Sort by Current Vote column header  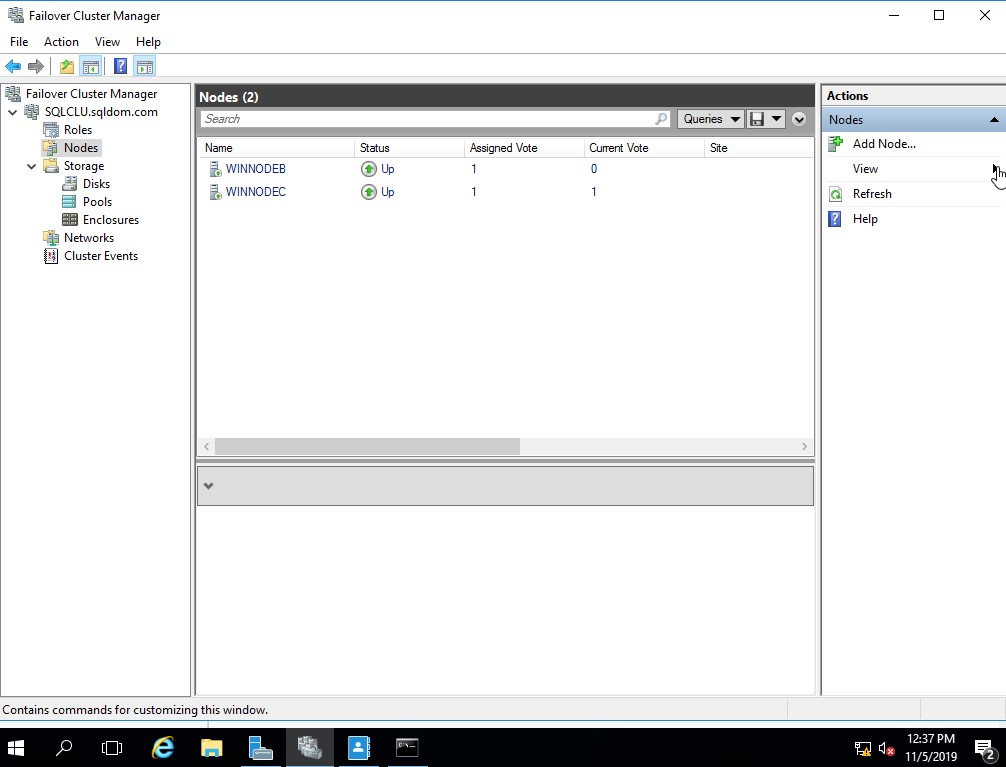(x=644, y=148)
